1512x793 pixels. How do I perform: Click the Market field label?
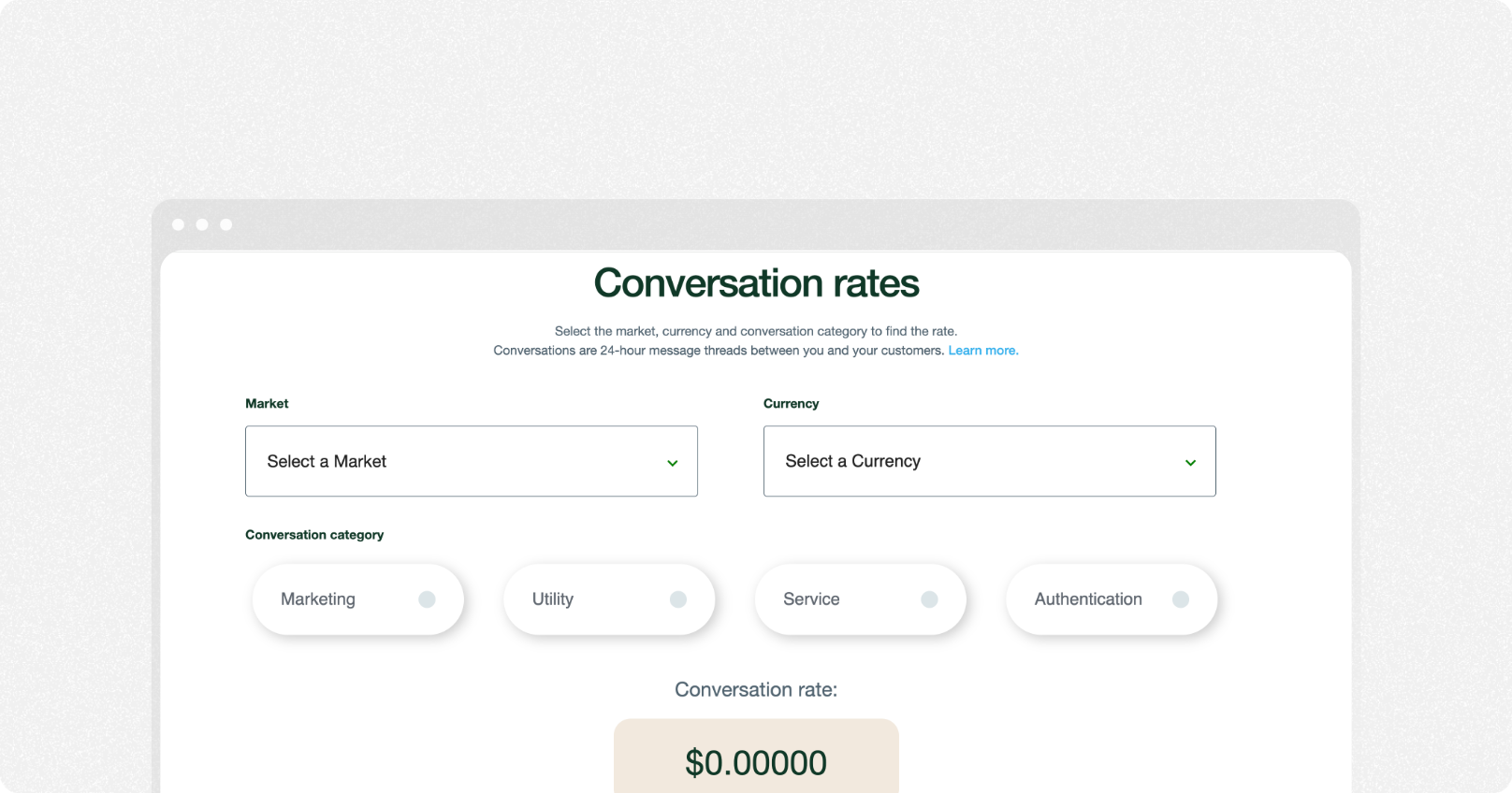(x=267, y=404)
